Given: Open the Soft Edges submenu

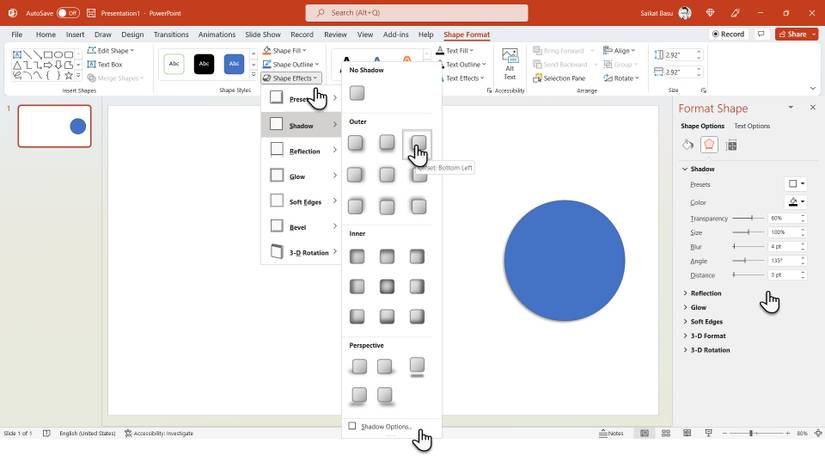Looking at the screenshot, I should 301,201.
